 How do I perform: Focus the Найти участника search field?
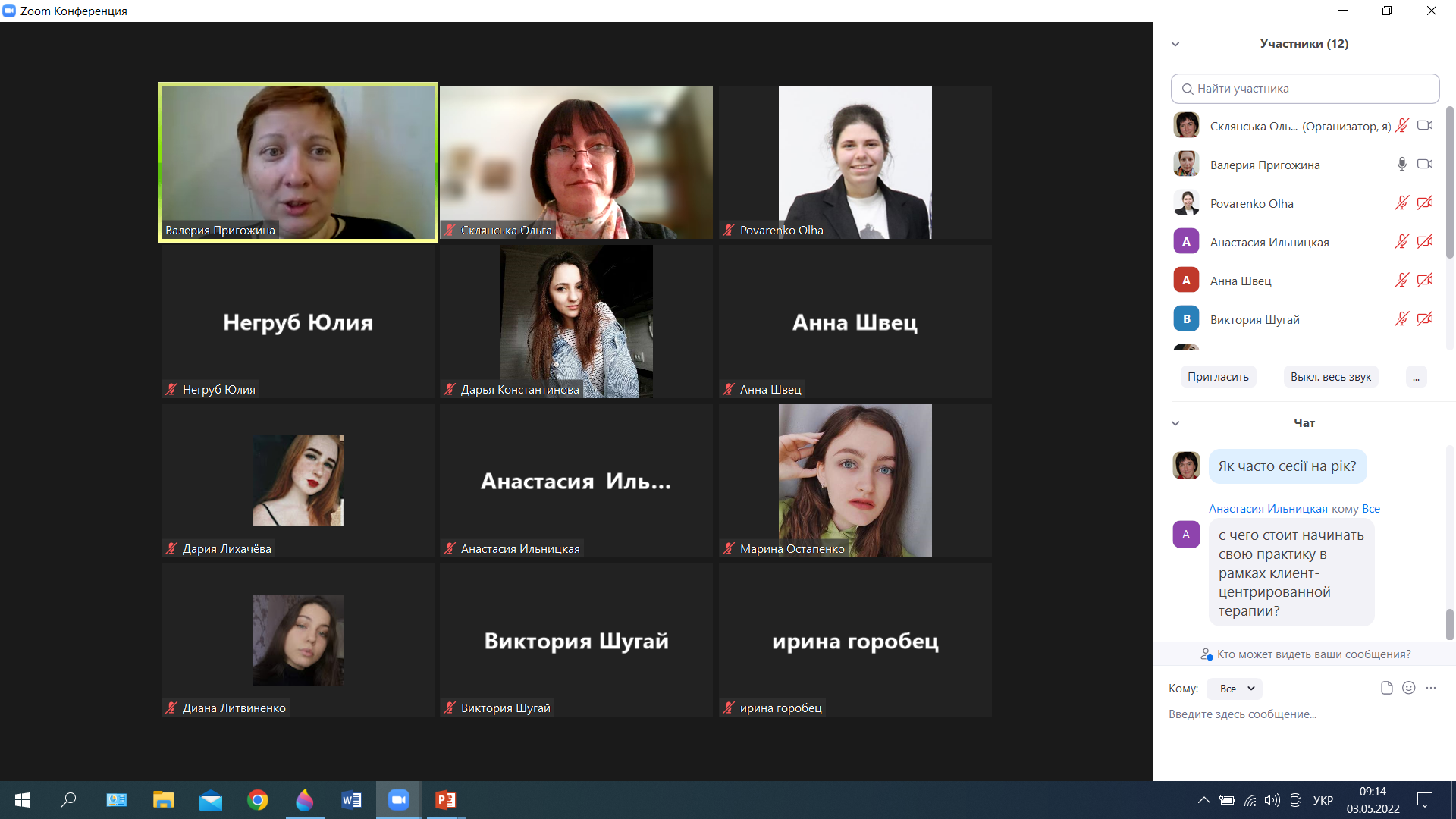(1305, 89)
